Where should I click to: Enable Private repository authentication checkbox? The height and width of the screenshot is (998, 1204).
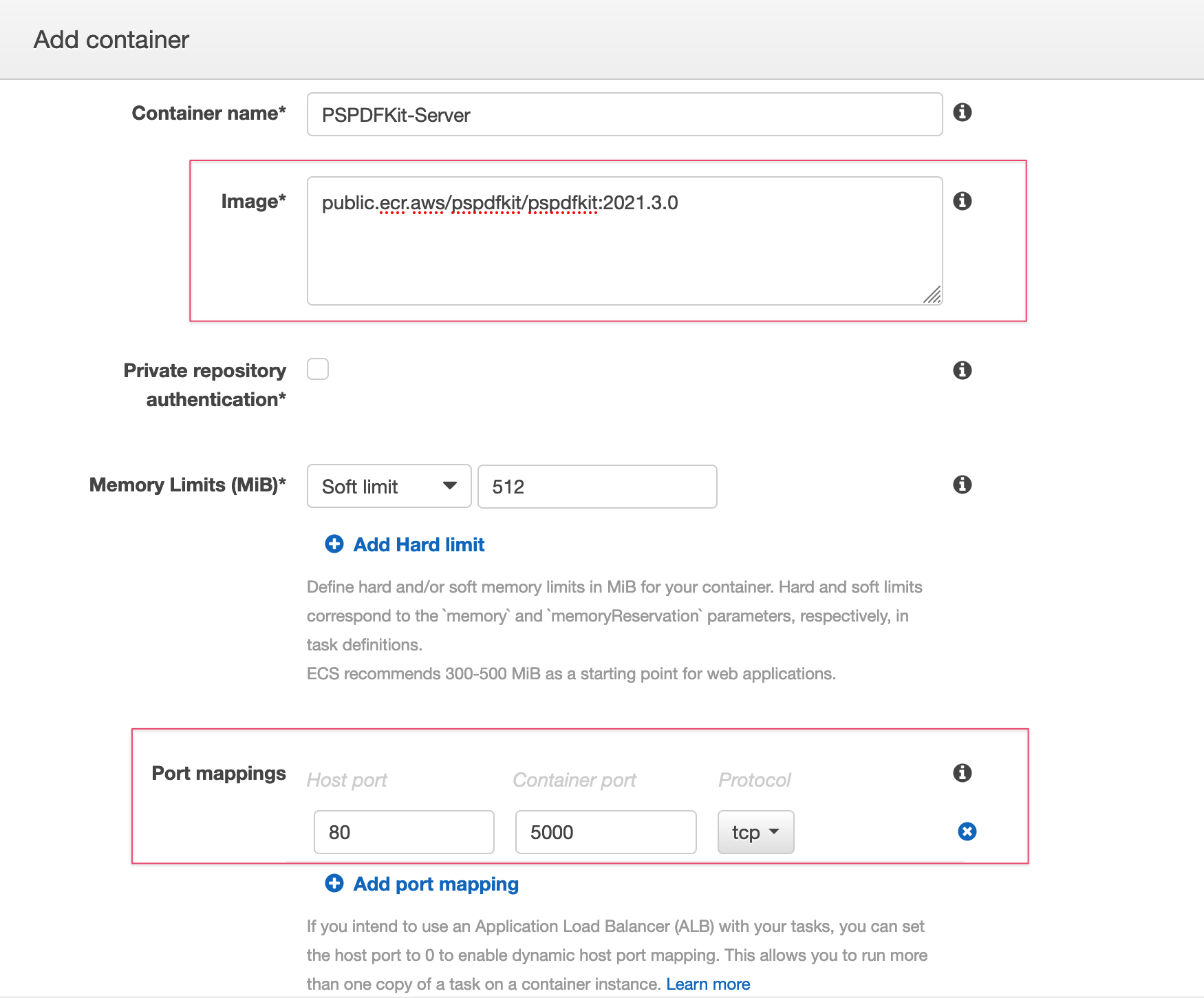[x=318, y=369]
